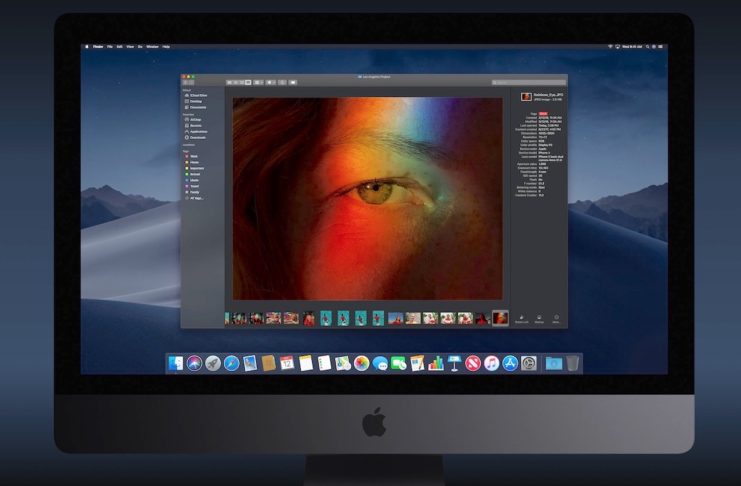Image resolution: width=741 pixels, height=486 pixels.
Task: Open the group-by arrange dropdown in Finder toolbar
Action: pyautogui.click(x=258, y=82)
